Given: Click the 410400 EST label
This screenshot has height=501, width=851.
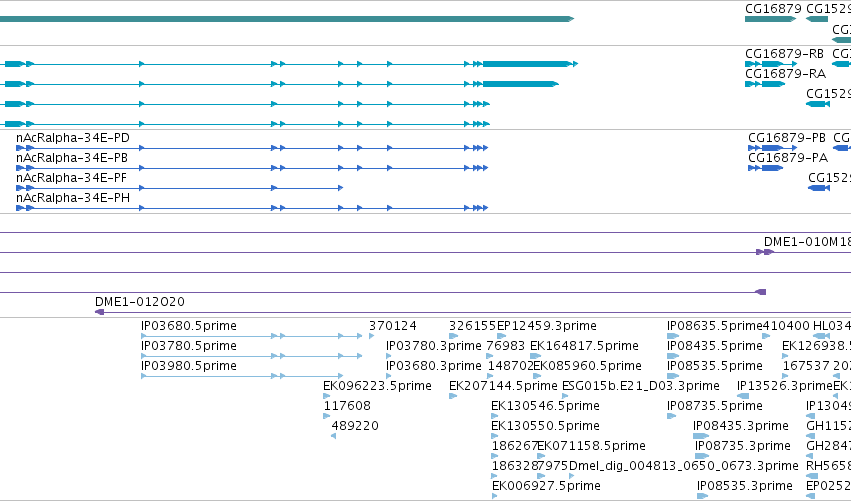Looking at the screenshot, I should tap(786, 326).
